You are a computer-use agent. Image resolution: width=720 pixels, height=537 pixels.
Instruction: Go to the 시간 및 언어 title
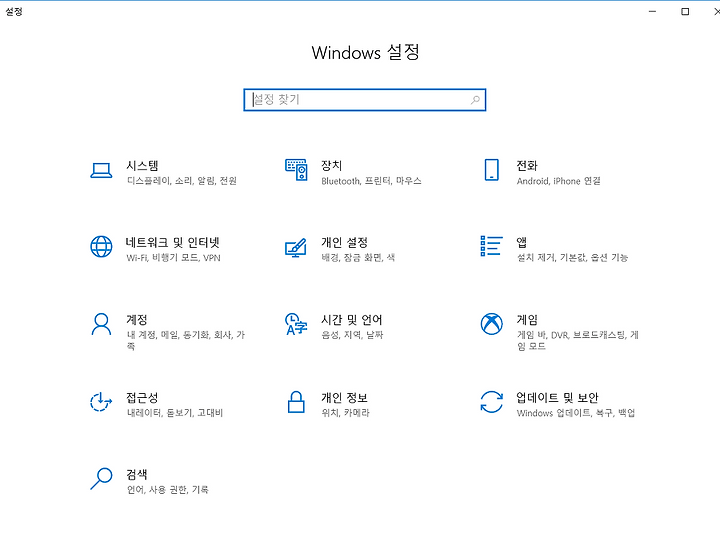[352, 320]
